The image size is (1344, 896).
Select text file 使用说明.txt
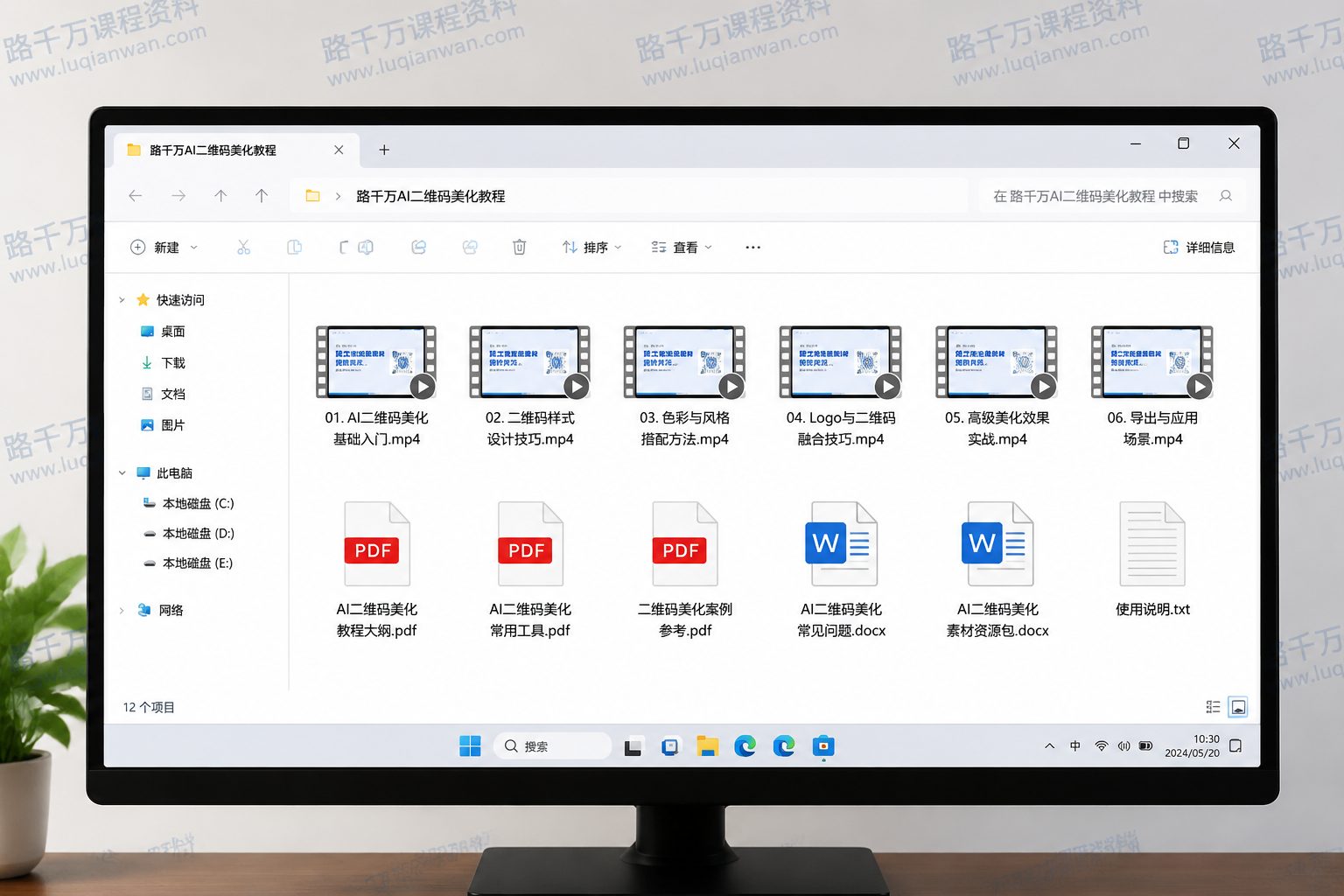click(x=1152, y=560)
